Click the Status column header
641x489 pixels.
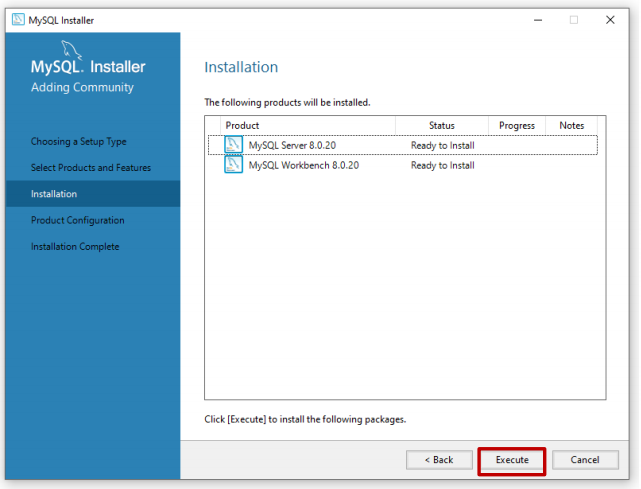[442, 126]
